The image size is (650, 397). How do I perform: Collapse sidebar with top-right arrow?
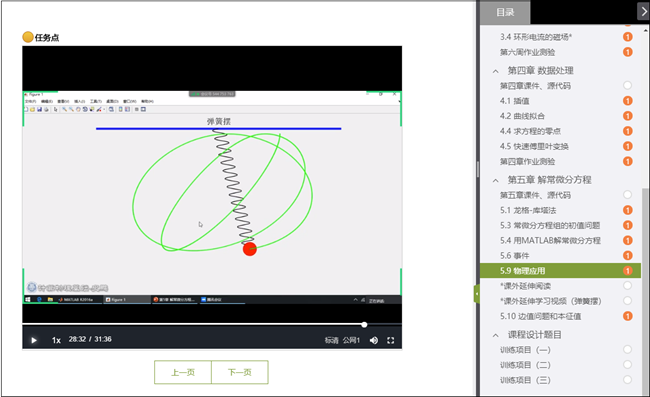tap(643, 12)
